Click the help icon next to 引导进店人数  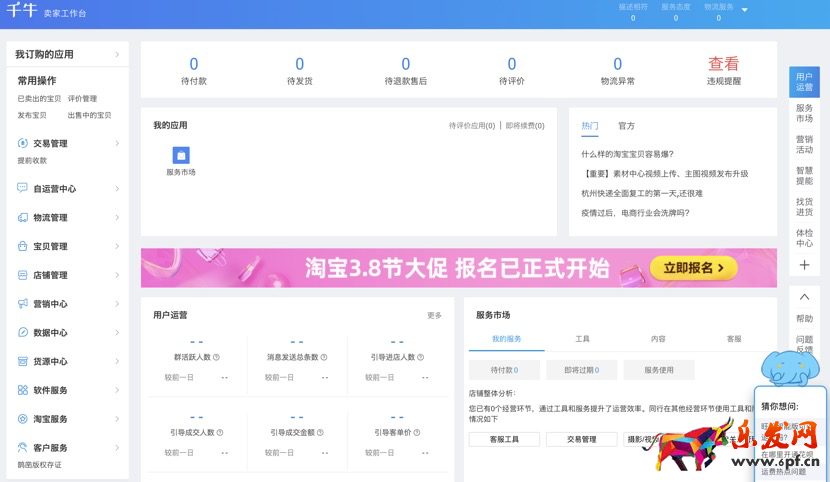420,357
